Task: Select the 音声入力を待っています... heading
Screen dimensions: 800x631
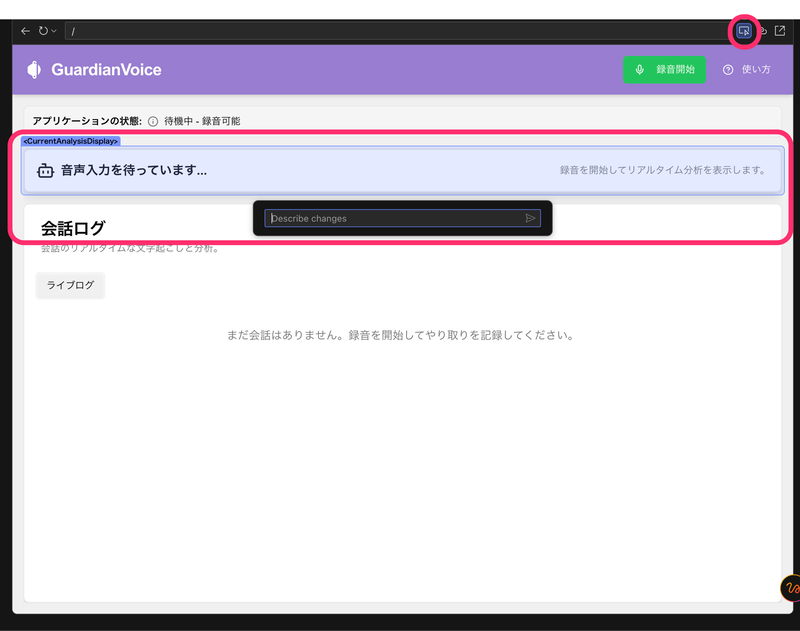Action: tap(134, 170)
